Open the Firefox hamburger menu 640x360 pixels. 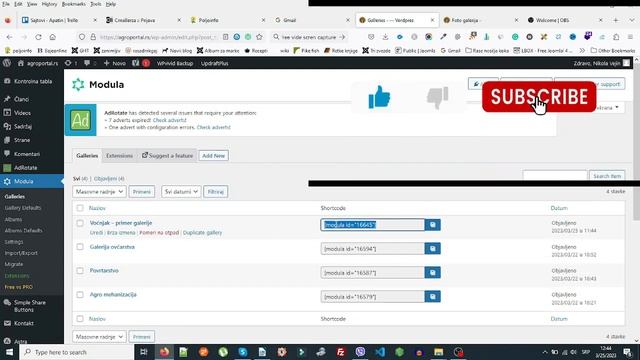630,37
